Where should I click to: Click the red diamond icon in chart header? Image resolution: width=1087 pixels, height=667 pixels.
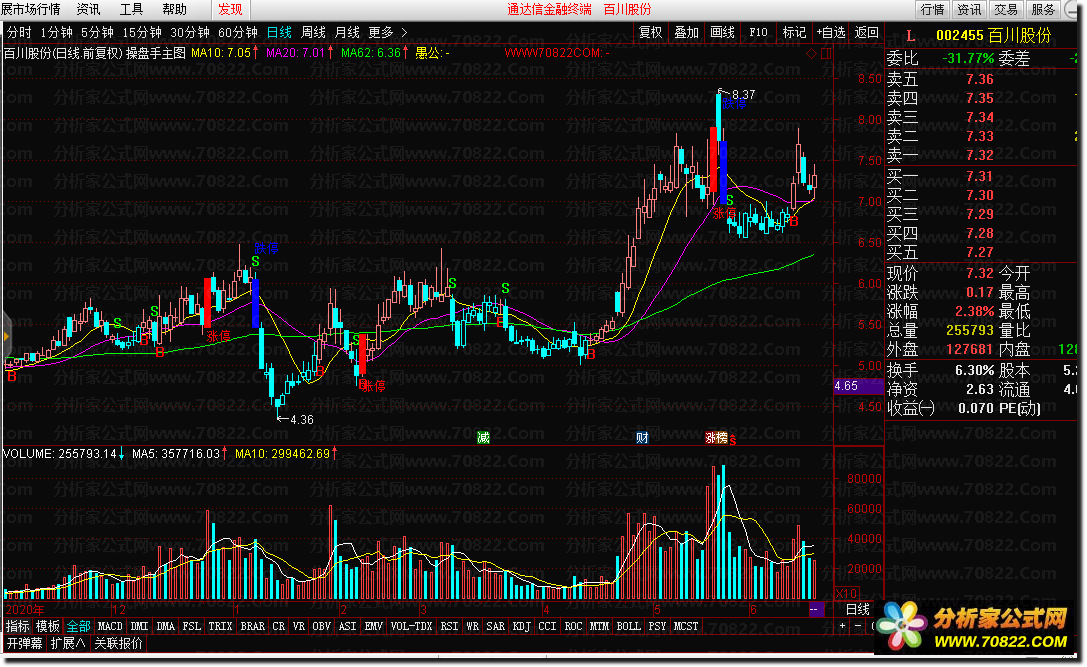click(x=811, y=53)
